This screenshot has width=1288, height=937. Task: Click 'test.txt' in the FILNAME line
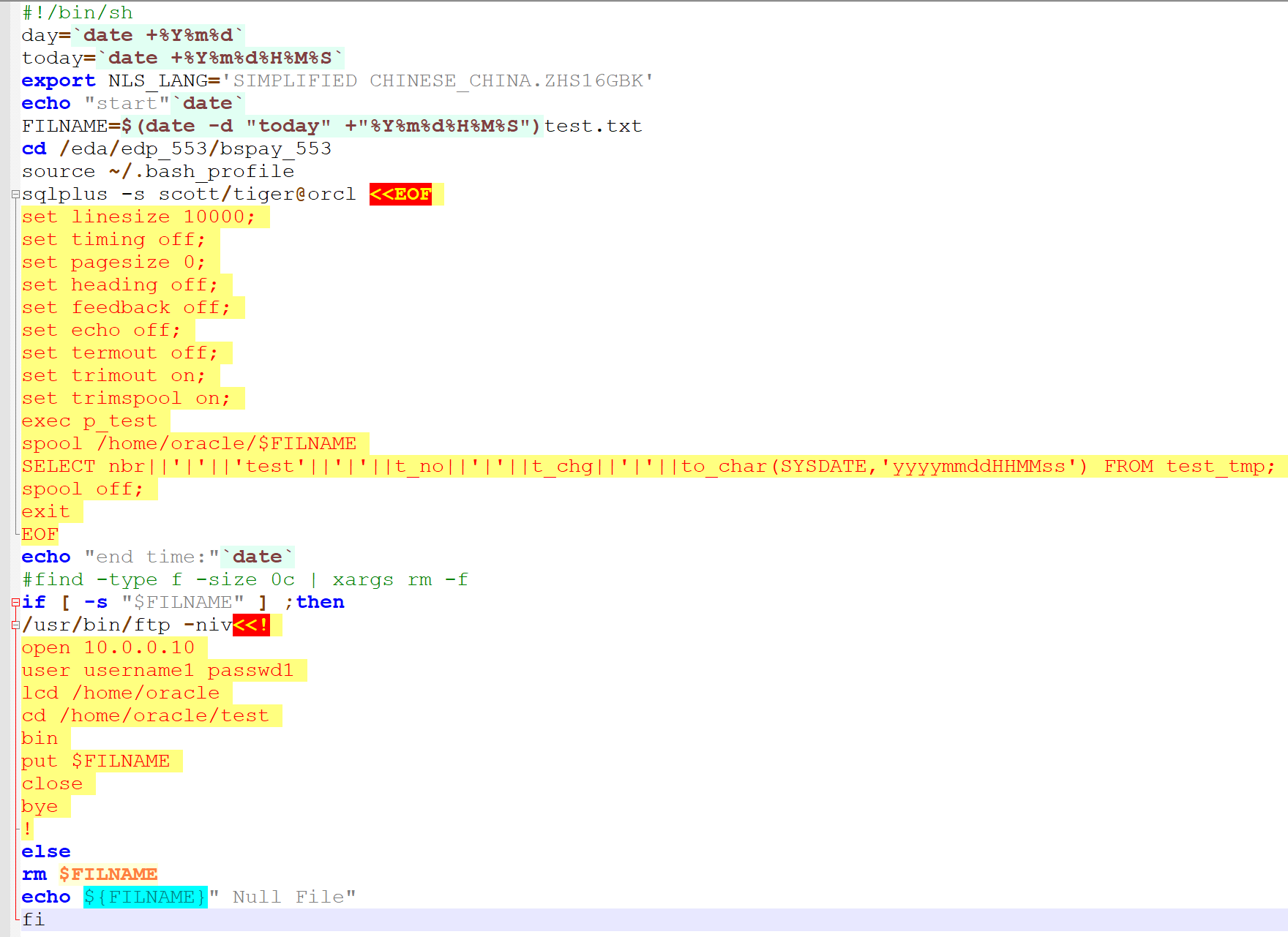pyautogui.click(x=593, y=127)
